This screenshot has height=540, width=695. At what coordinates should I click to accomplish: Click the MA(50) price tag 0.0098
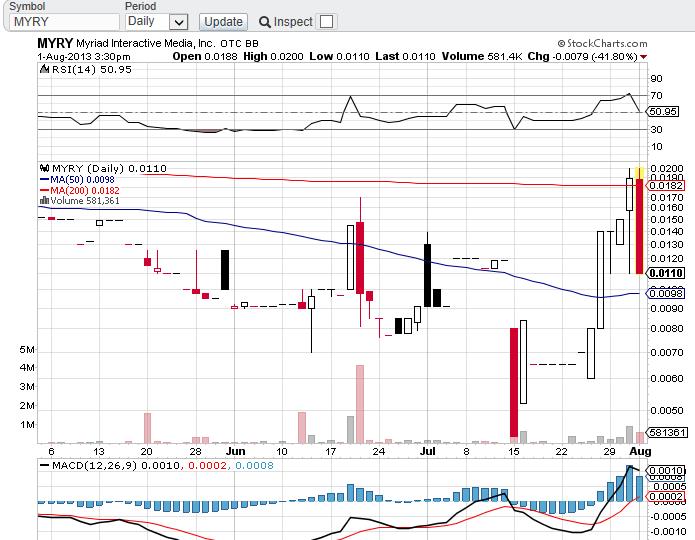666,293
